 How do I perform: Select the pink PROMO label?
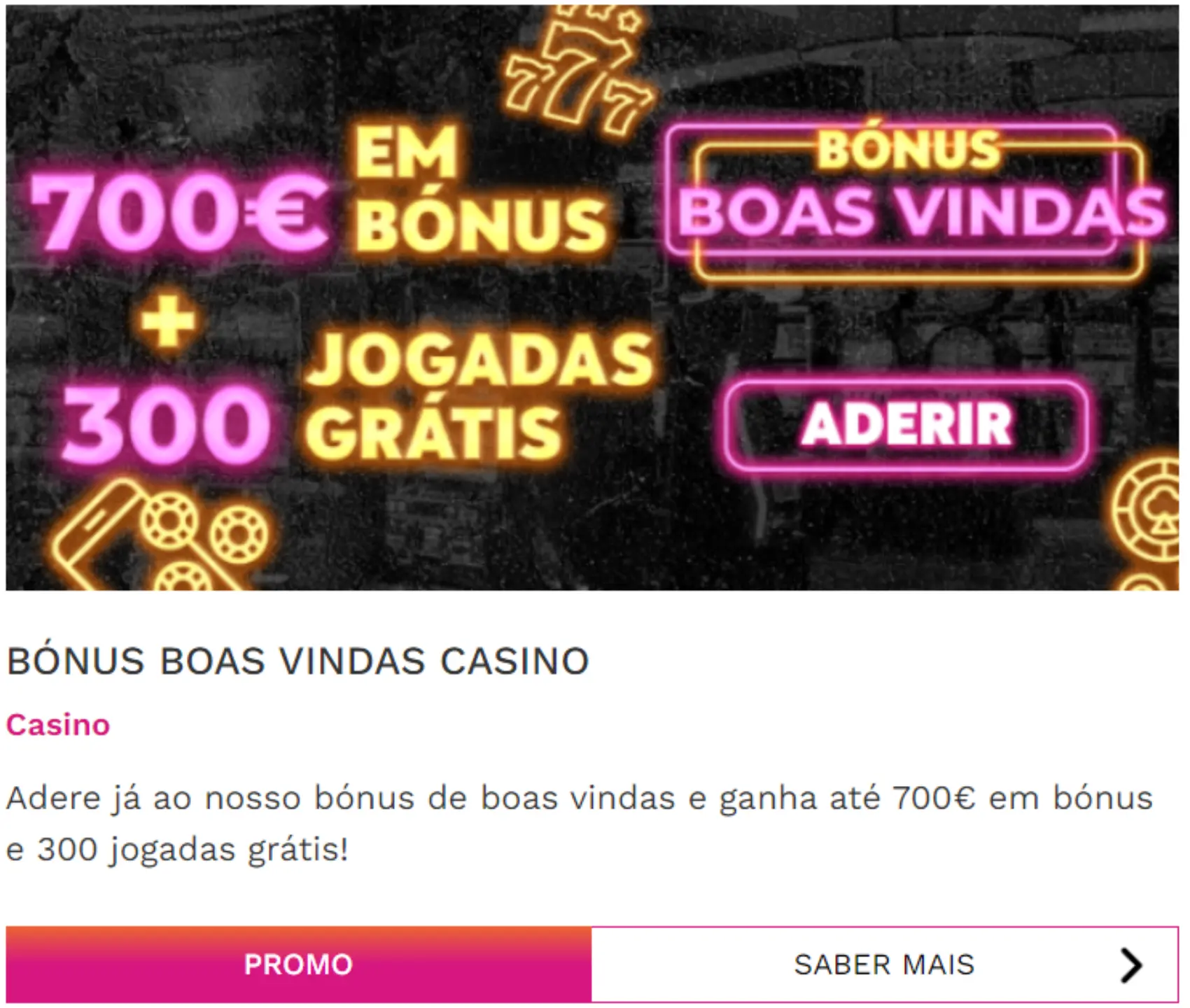(x=298, y=965)
